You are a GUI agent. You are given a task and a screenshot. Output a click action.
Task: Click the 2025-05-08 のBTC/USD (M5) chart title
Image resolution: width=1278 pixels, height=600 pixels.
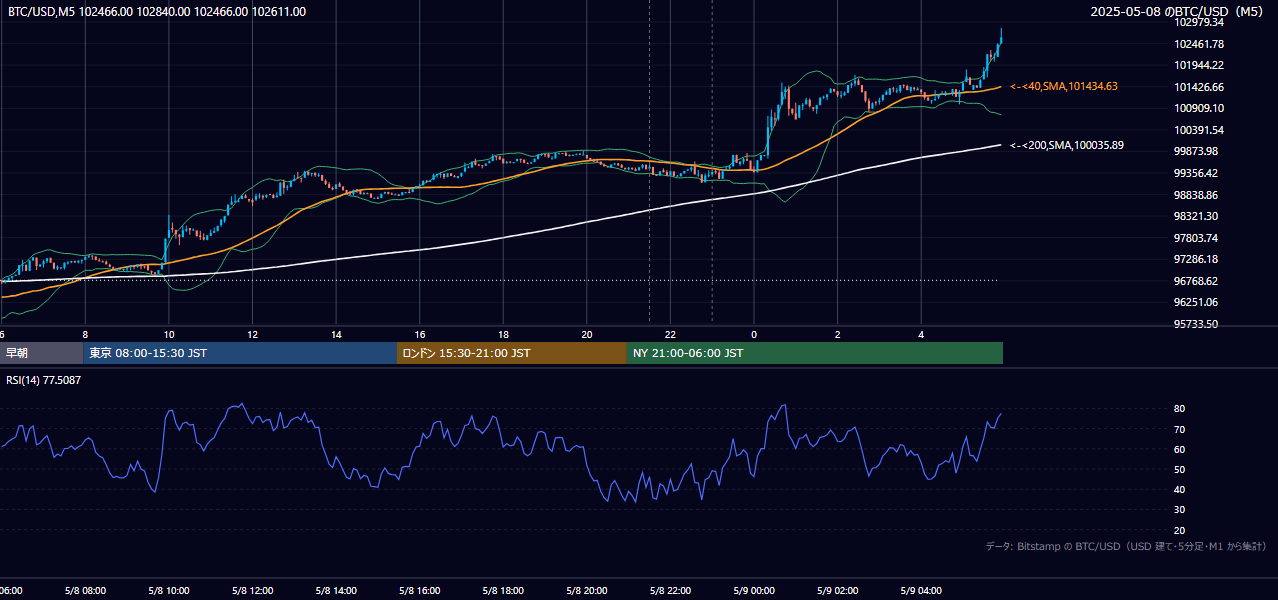(1177, 12)
